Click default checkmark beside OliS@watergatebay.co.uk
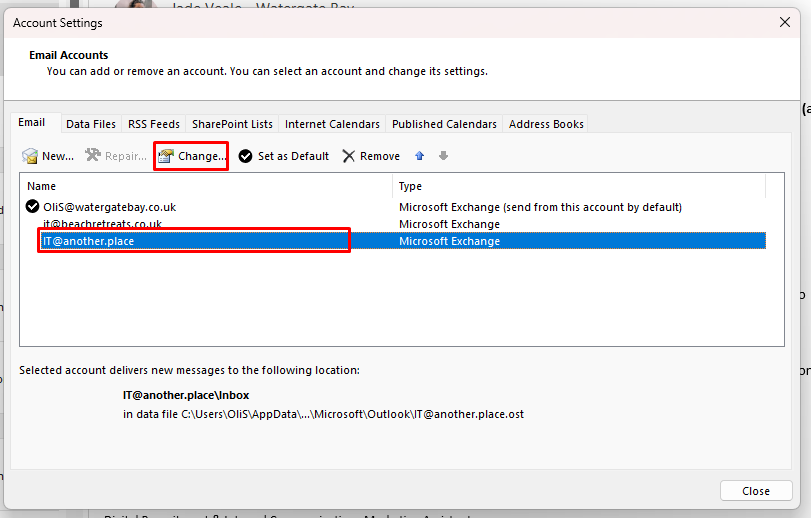The height and width of the screenshot is (518, 811). (x=32, y=206)
